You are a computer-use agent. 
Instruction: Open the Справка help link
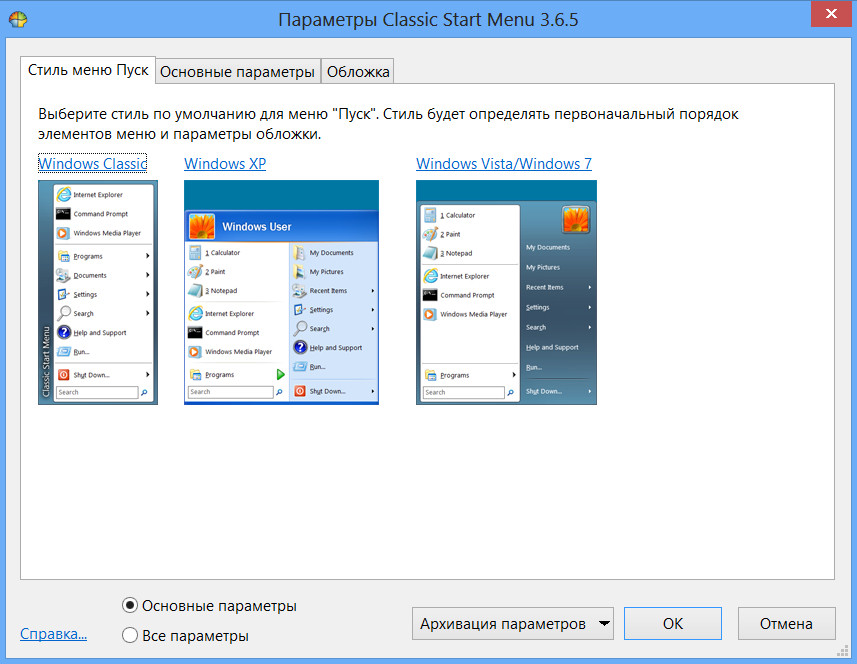[53, 633]
